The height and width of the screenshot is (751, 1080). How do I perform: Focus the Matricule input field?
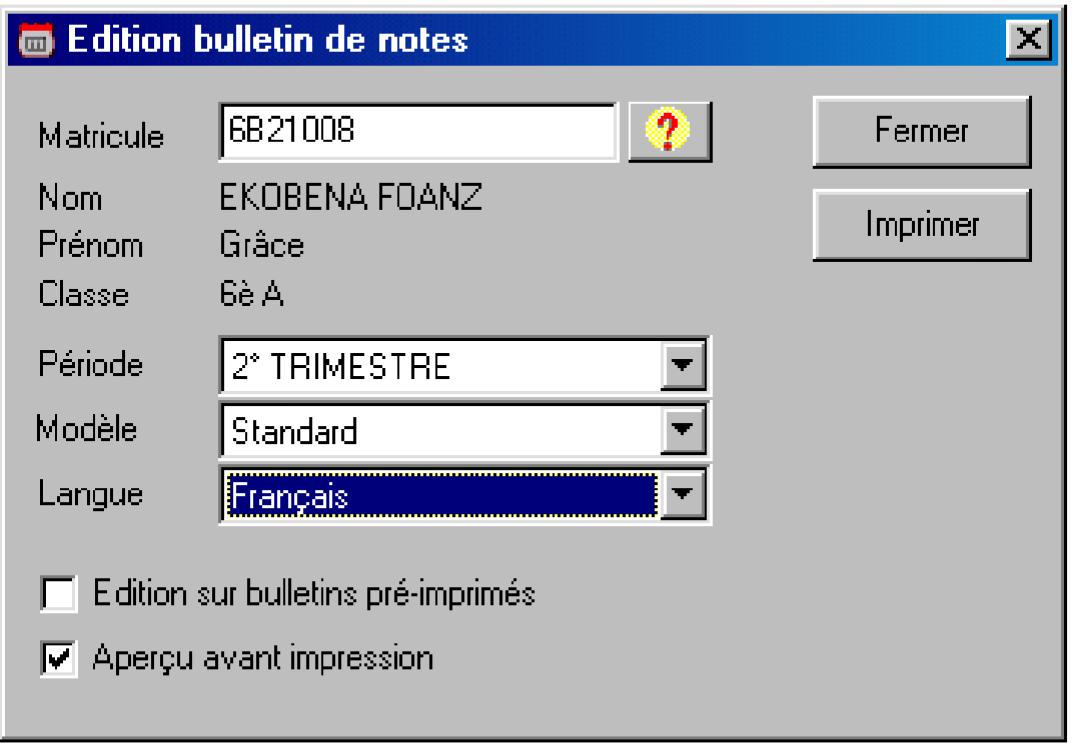(416, 132)
